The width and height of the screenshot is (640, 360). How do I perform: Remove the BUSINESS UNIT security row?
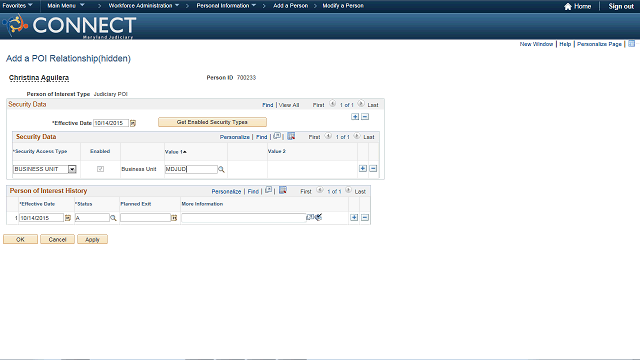coord(373,169)
